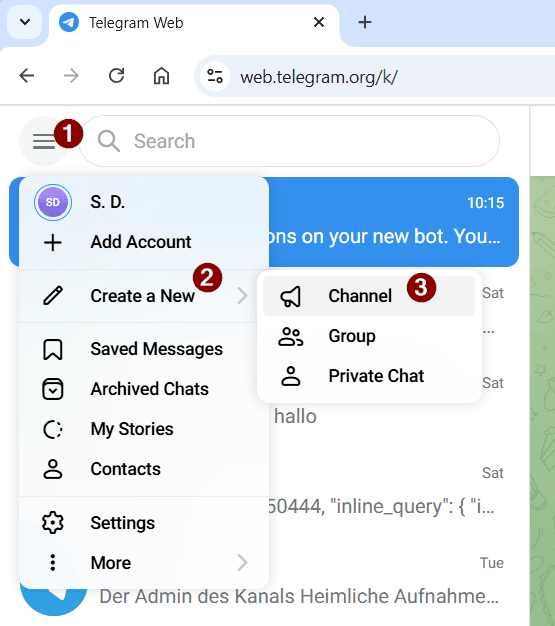Click the three-dot More icon

pos(53,563)
